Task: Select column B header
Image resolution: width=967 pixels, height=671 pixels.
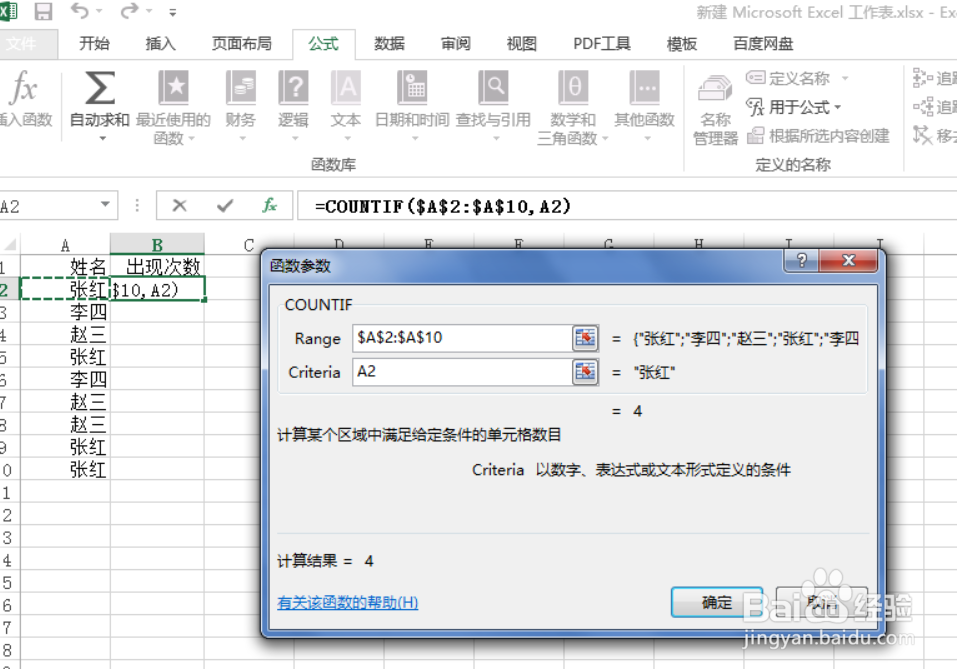Action: coord(157,245)
